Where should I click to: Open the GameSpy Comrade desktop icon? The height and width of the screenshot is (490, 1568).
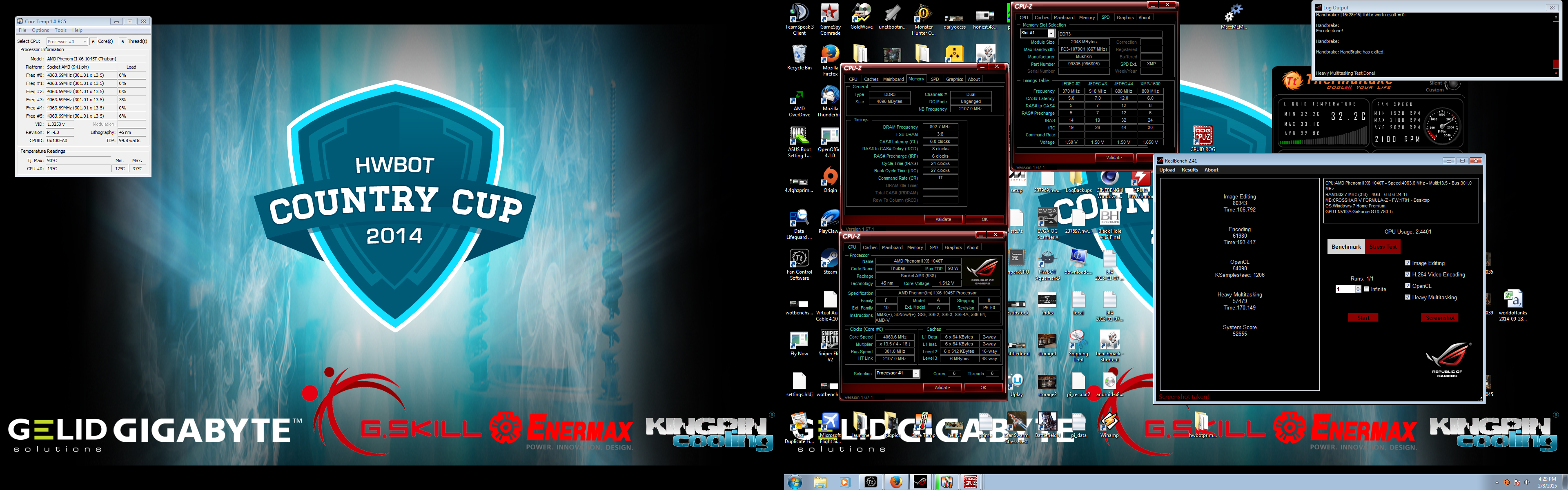click(830, 20)
